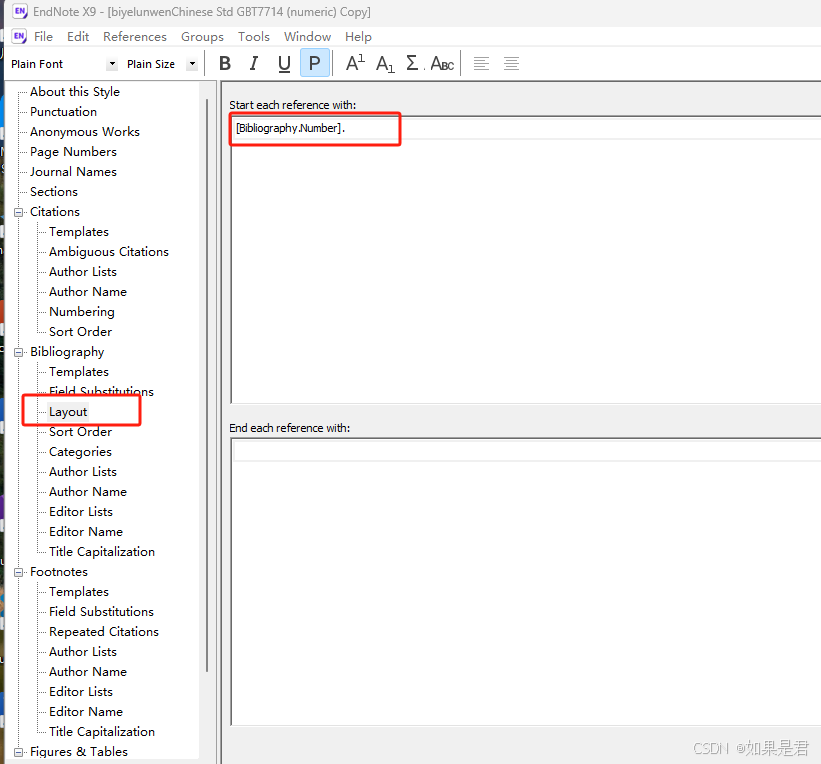Select About this Style
Image resolution: width=821 pixels, height=764 pixels.
pyautogui.click(x=75, y=92)
